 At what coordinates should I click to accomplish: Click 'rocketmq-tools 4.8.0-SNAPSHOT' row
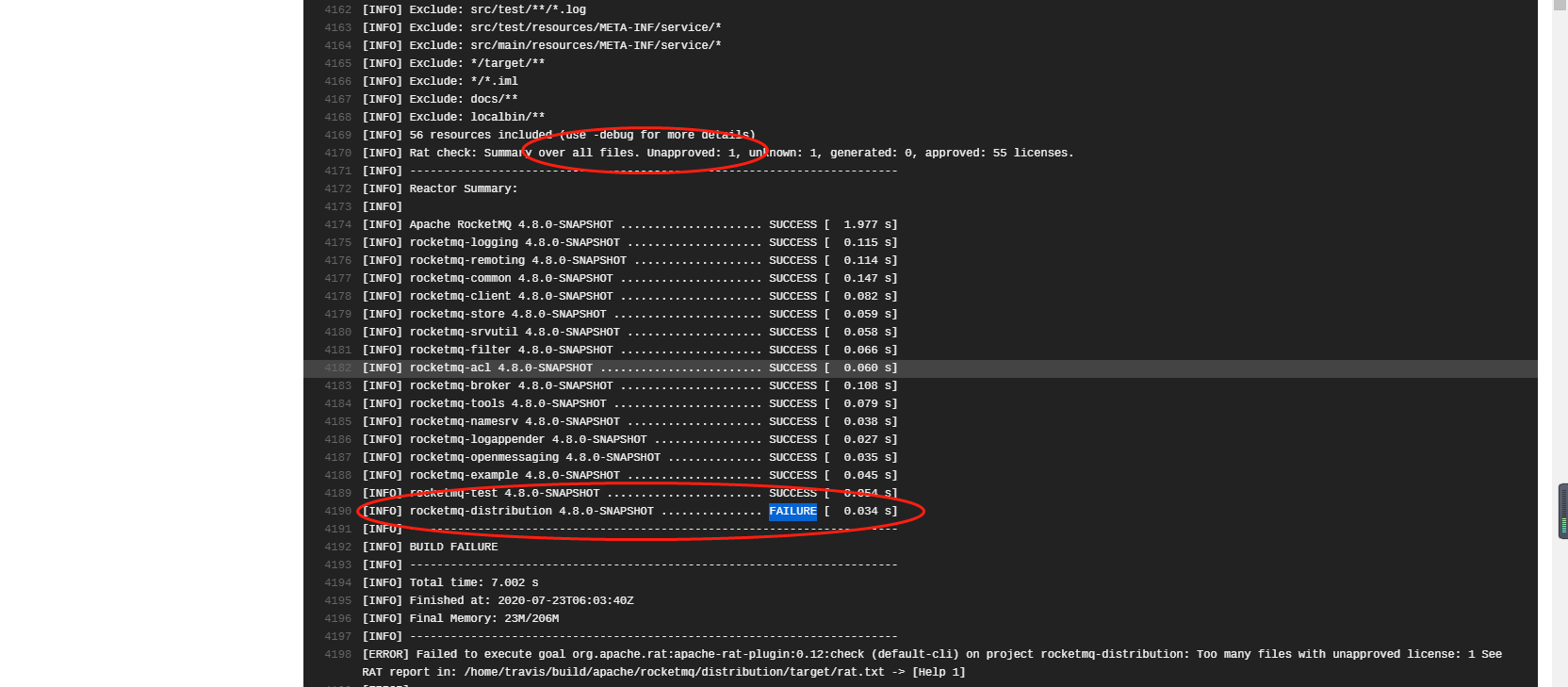629,403
